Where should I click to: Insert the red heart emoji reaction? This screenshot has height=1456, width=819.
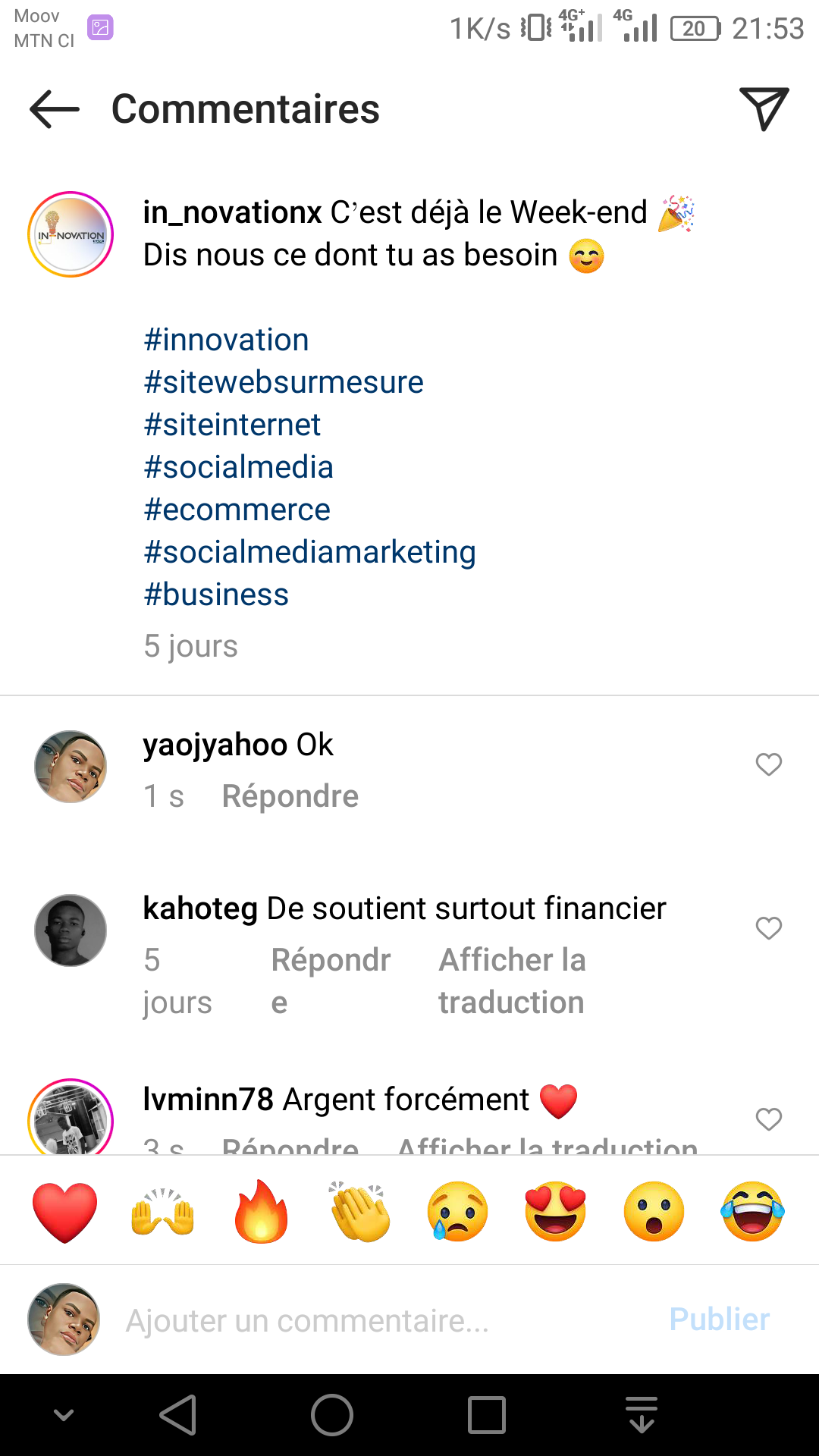[65, 1211]
